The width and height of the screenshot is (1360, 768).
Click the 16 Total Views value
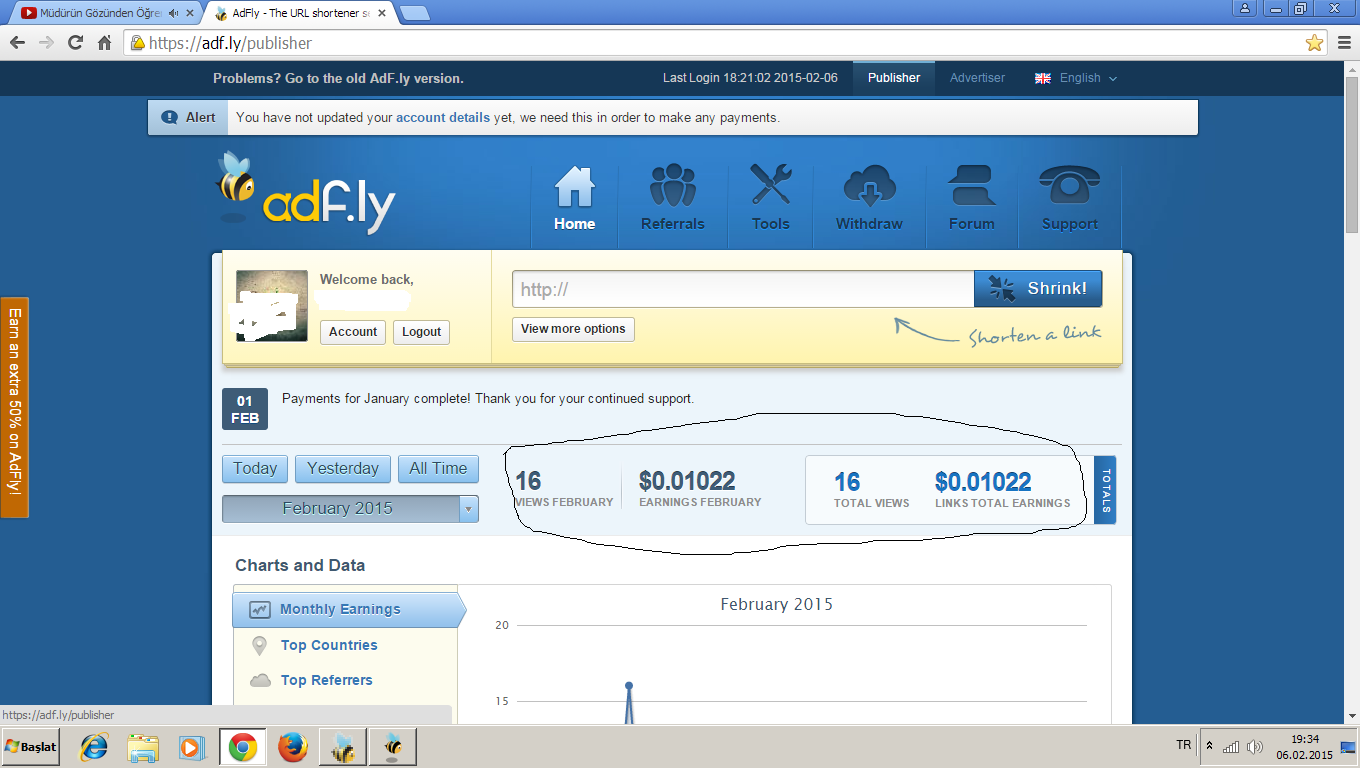847,482
